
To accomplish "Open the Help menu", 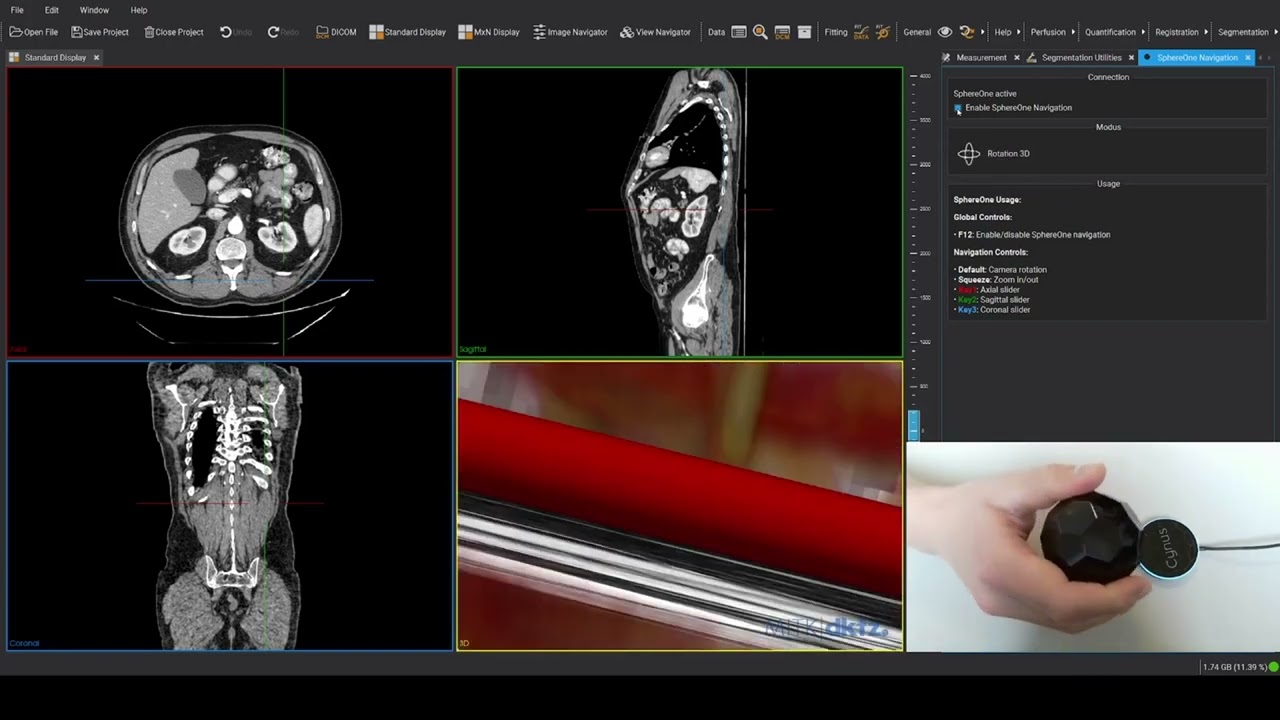I will click(x=139, y=10).
